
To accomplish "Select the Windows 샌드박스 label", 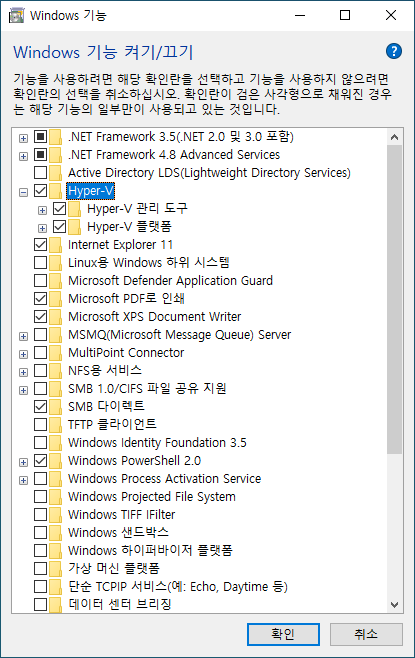I will click(x=118, y=532).
